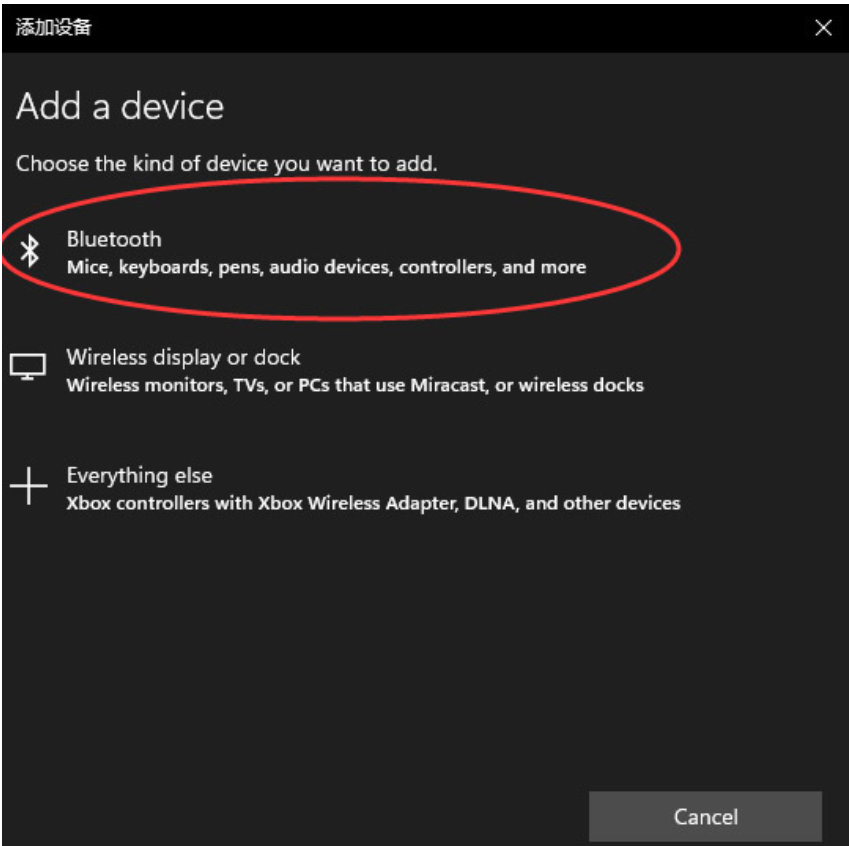Viewport: 849px width, 846px height.
Task: Click the Cancel button
Action: pos(705,816)
